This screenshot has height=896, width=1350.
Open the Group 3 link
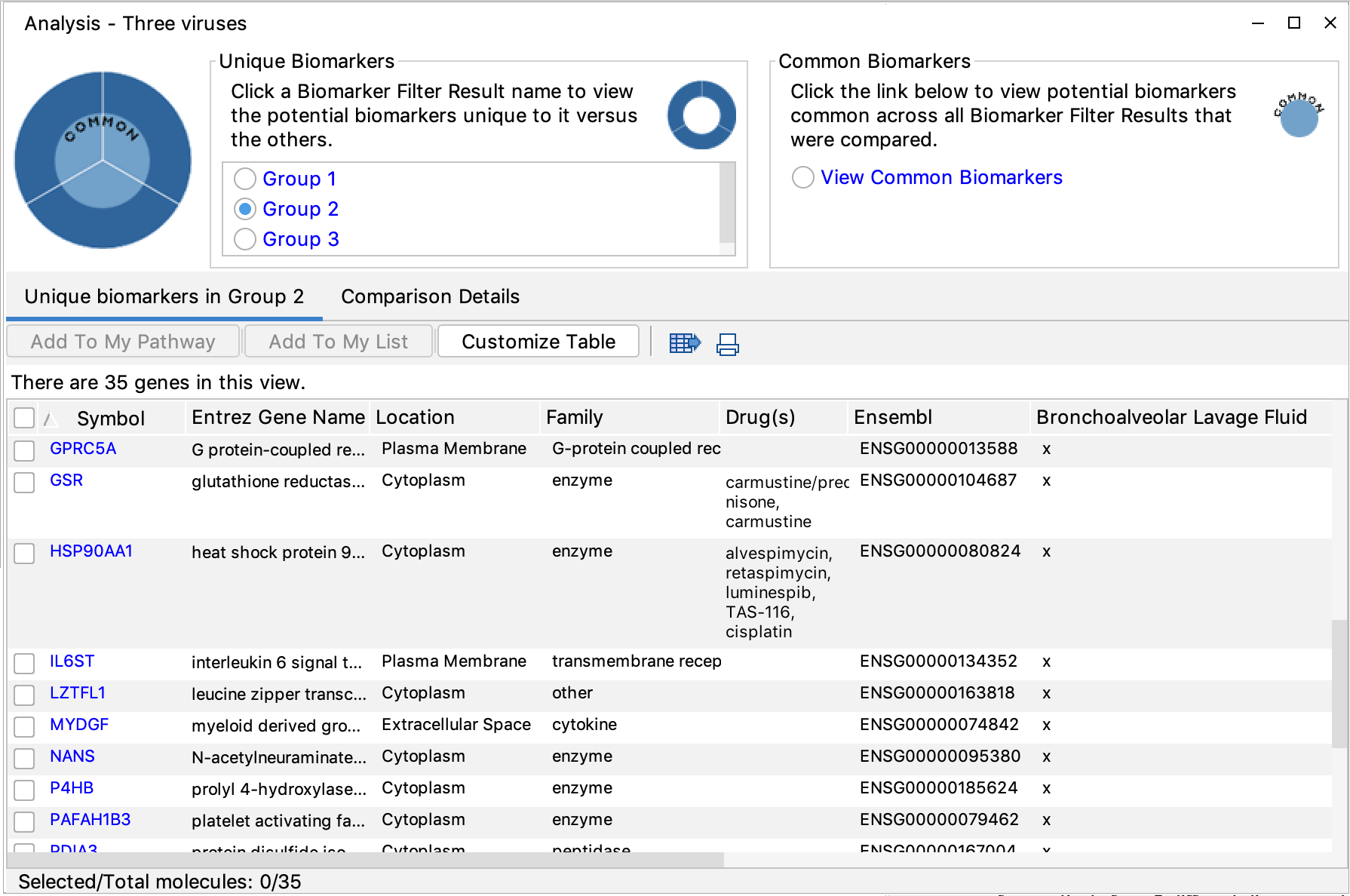tap(300, 239)
